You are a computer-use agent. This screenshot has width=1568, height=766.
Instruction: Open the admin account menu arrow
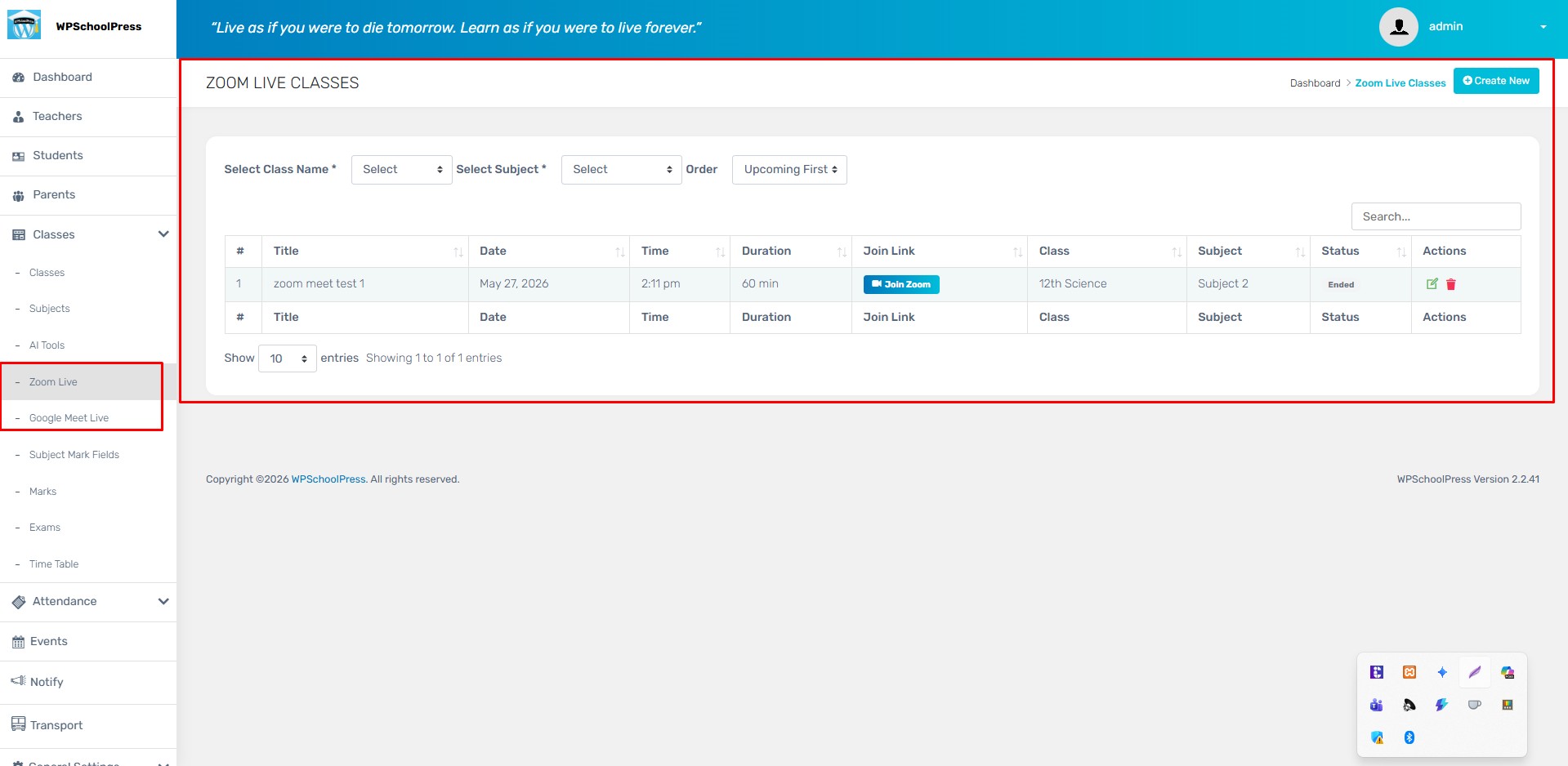[1543, 27]
